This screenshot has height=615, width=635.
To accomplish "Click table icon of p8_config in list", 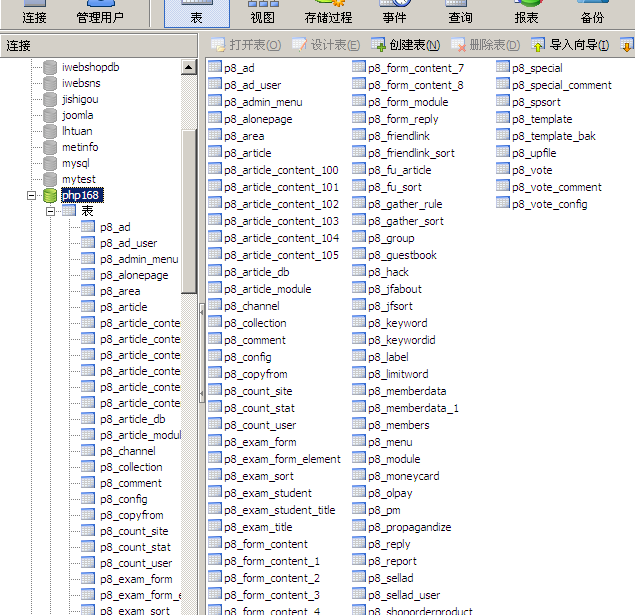I will [215, 355].
